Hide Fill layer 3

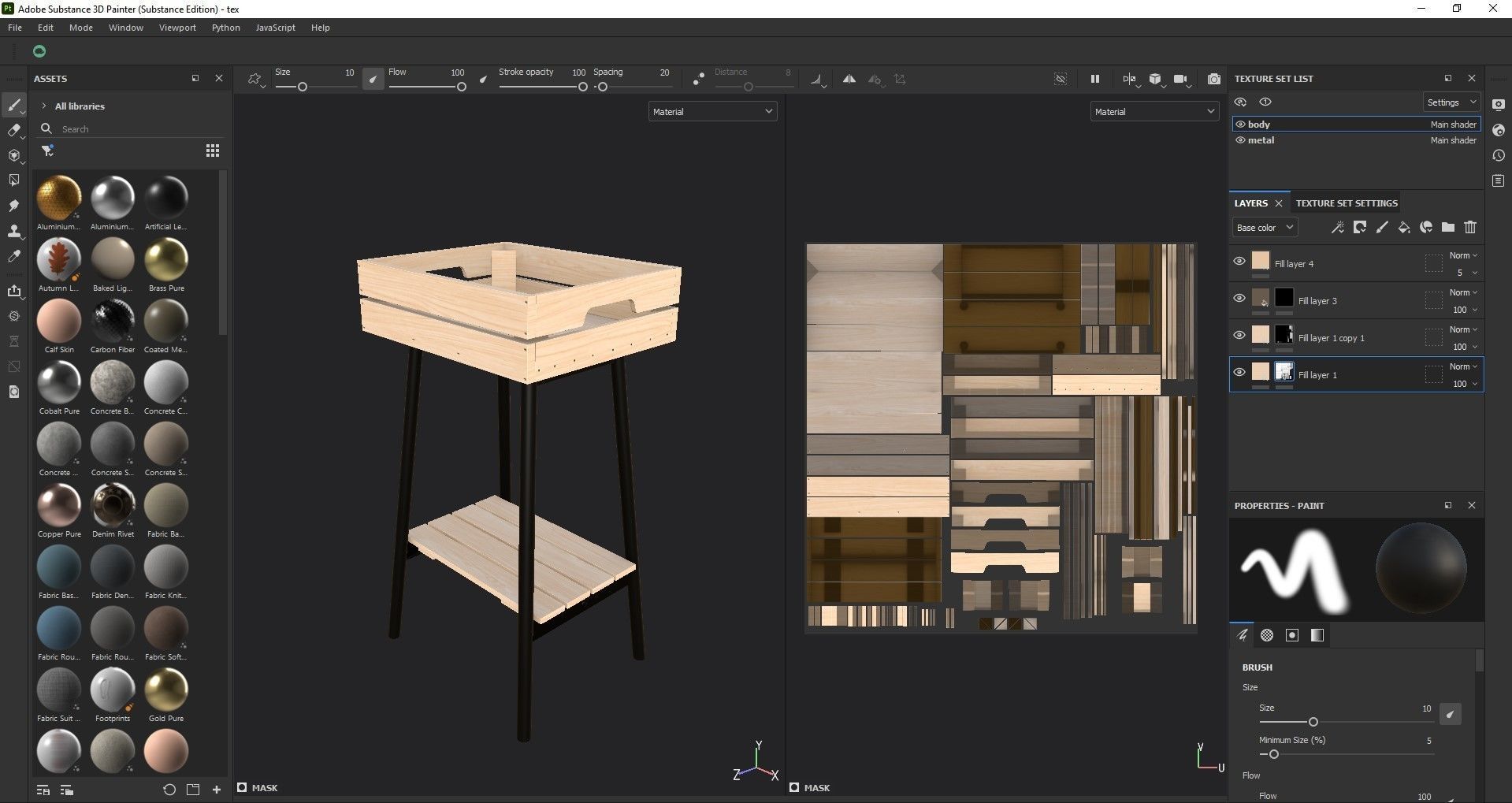tap(1239, 298)
